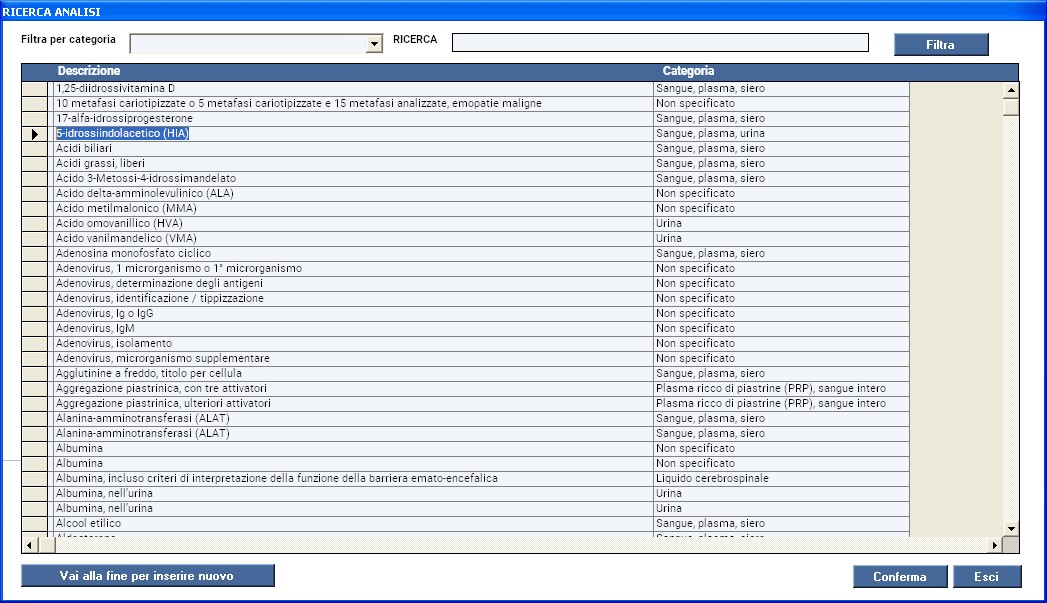
Task: Click the vertical scrollbar up arrow
Action: tap(1011, 89)
